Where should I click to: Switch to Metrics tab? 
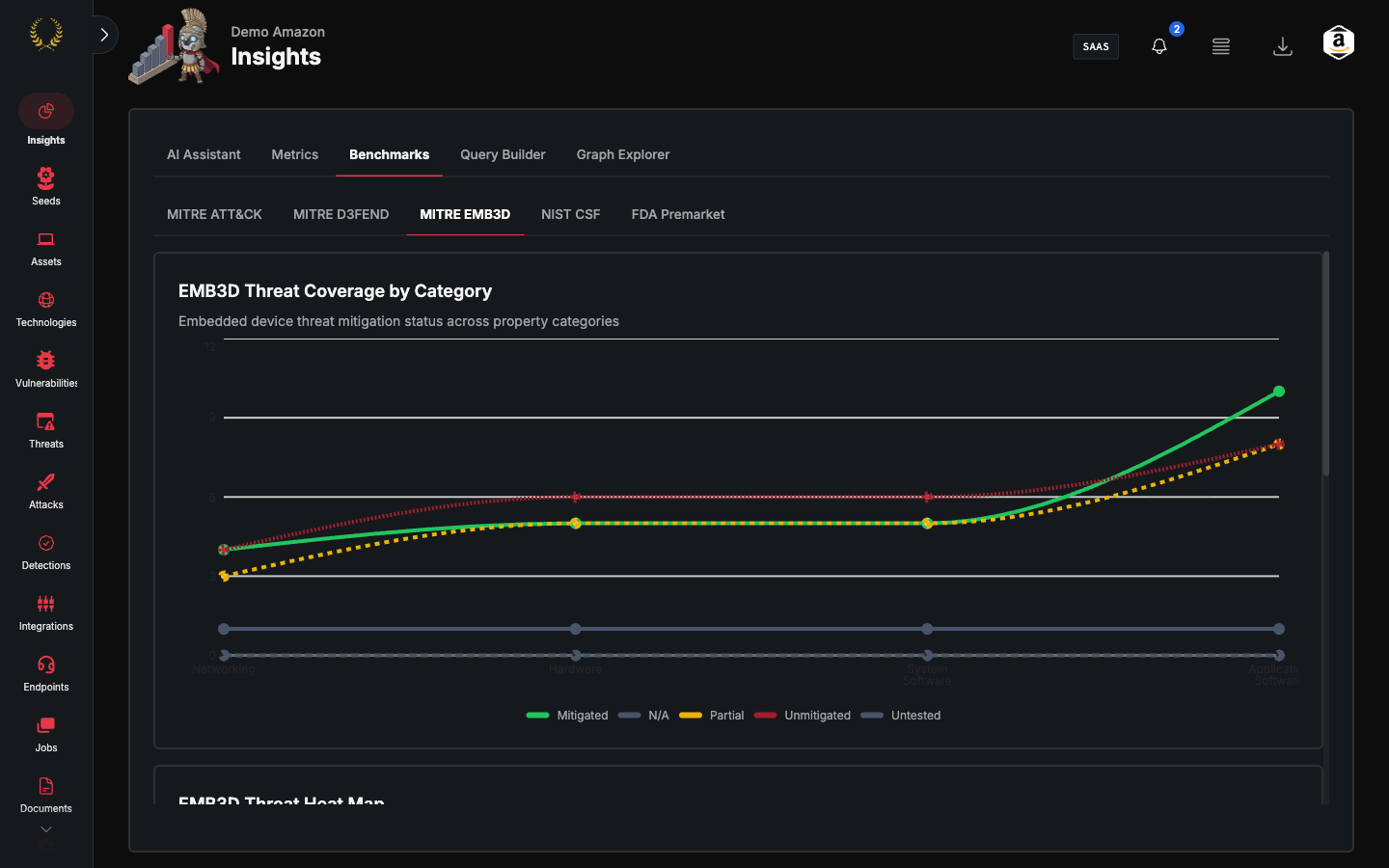[295, 154]
